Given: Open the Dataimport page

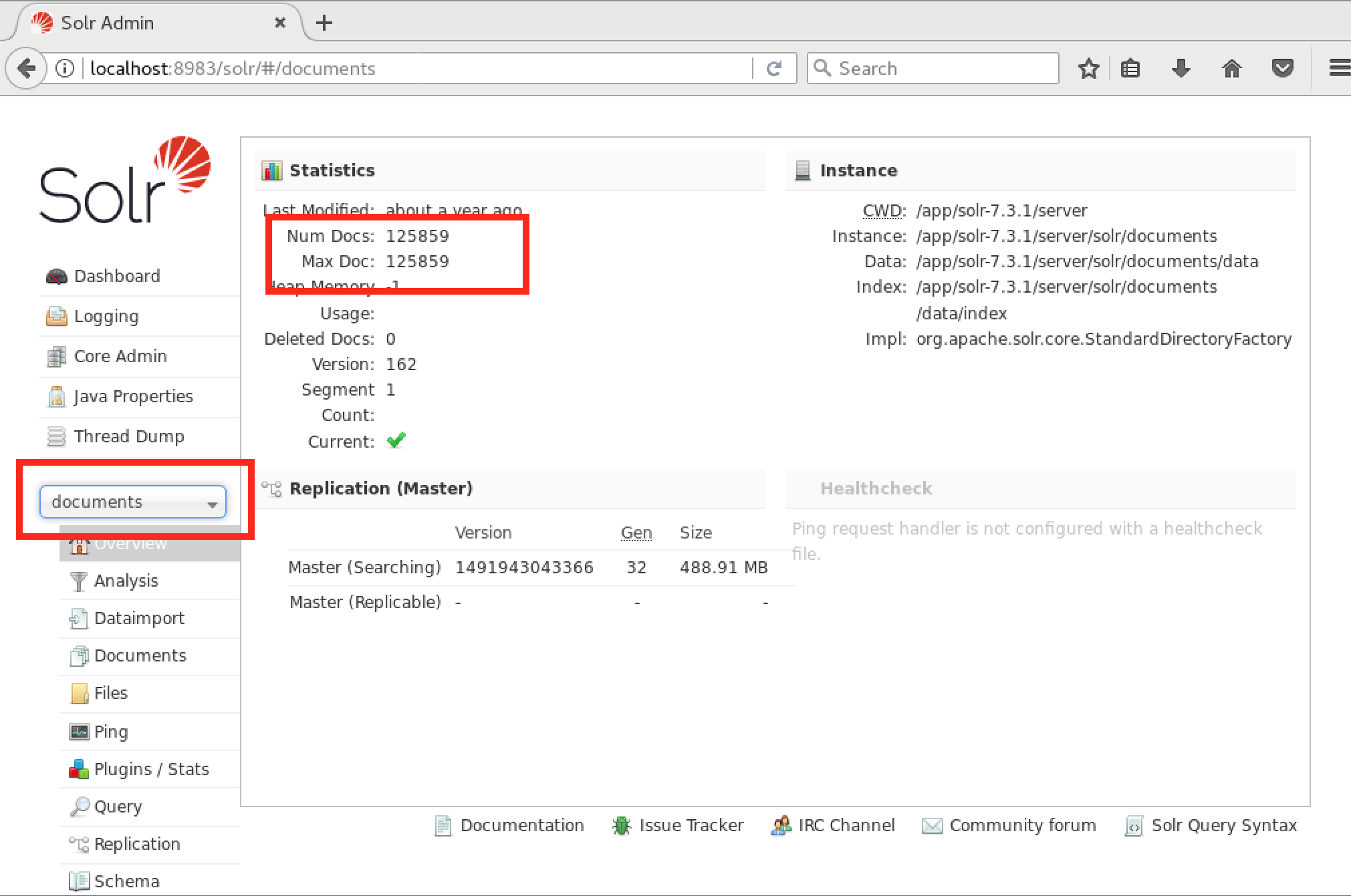Looking at the screenshot, I should pos(139,618).
